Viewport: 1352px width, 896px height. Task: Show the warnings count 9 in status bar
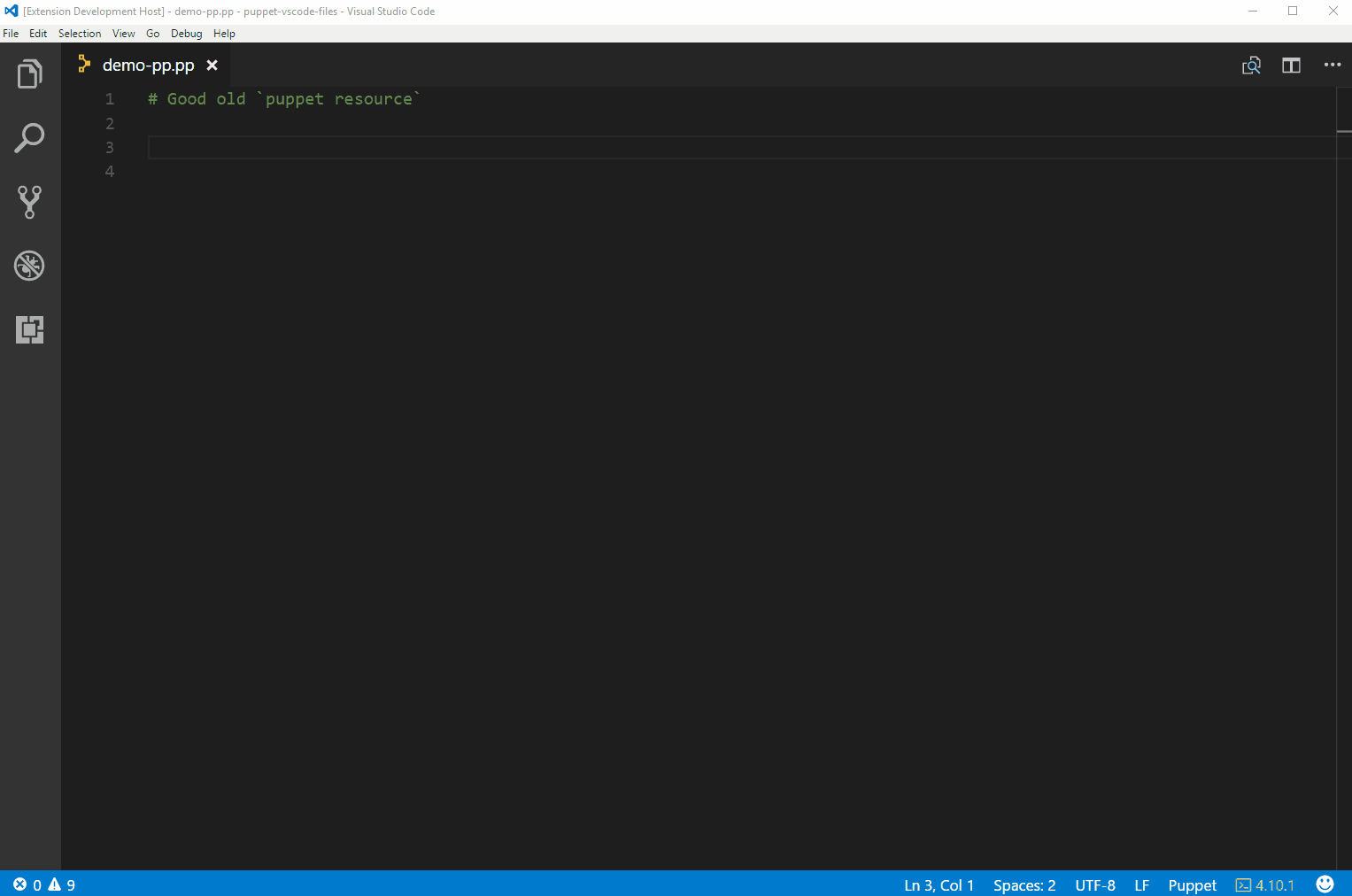62,884
